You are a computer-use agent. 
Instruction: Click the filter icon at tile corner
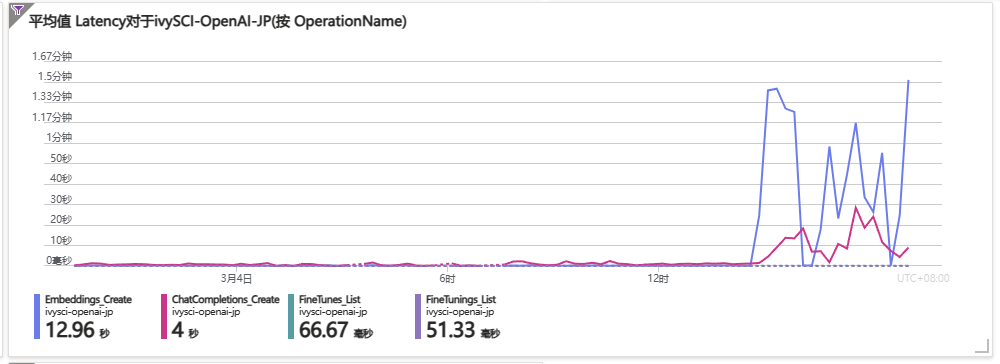coord(18,10)
